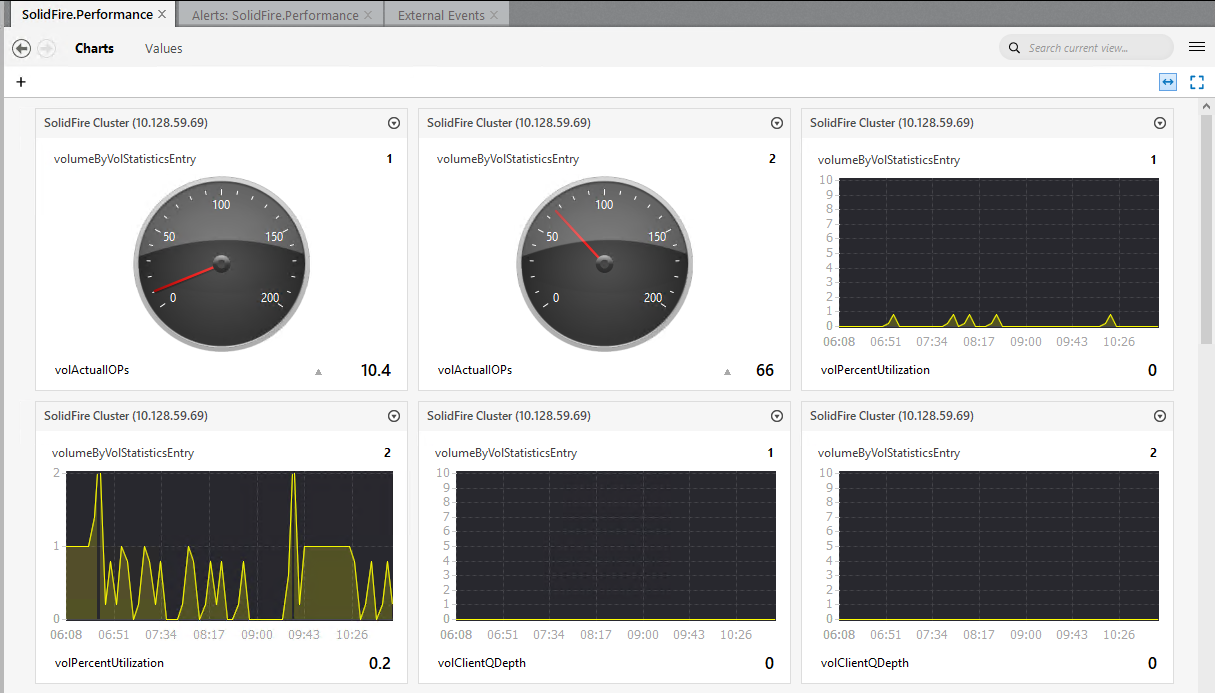
Task: Click the gauge showing 66 IOPs
Action: coord(604,264)
